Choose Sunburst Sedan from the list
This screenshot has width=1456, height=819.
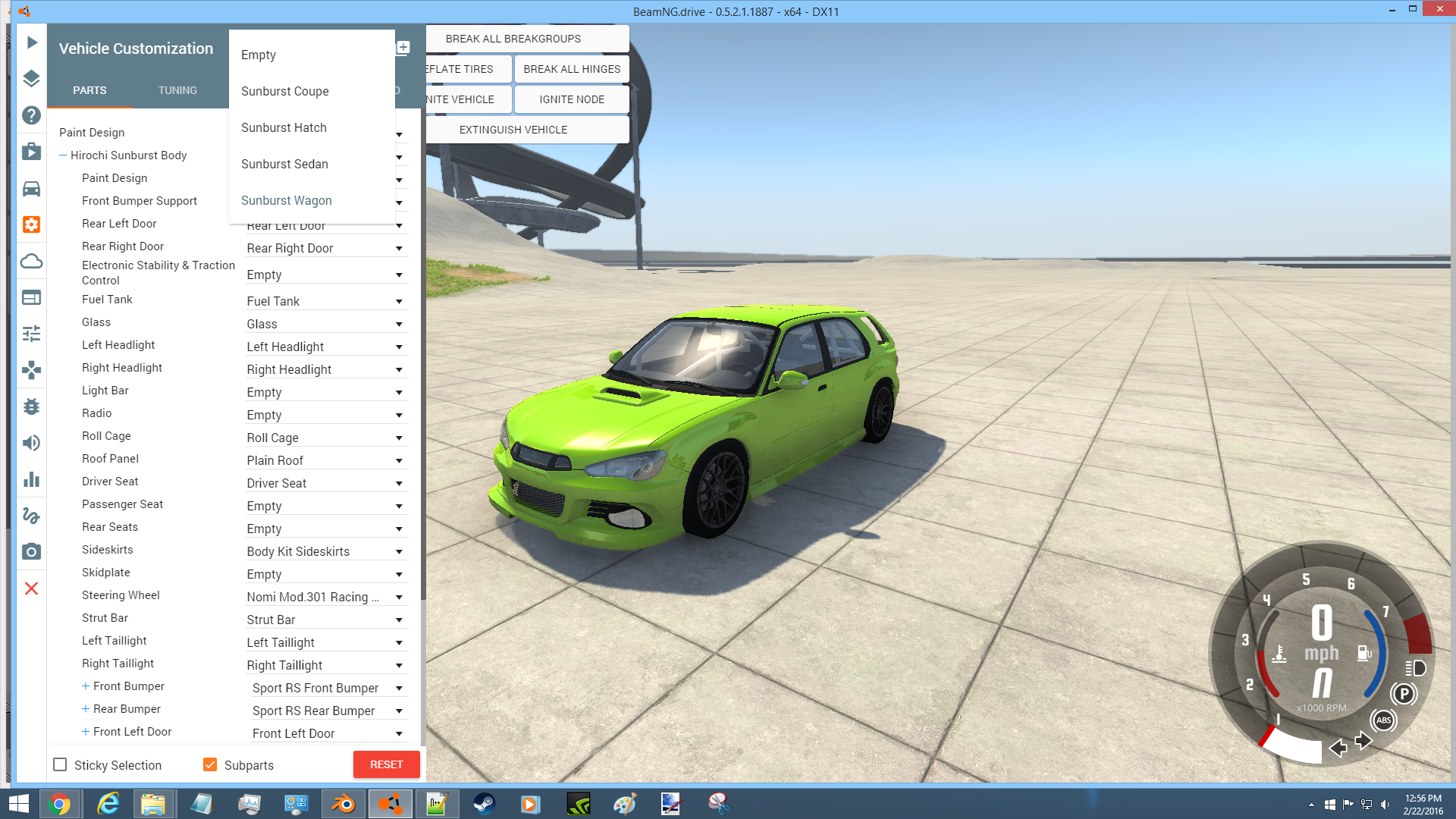[x=312, y=164]
